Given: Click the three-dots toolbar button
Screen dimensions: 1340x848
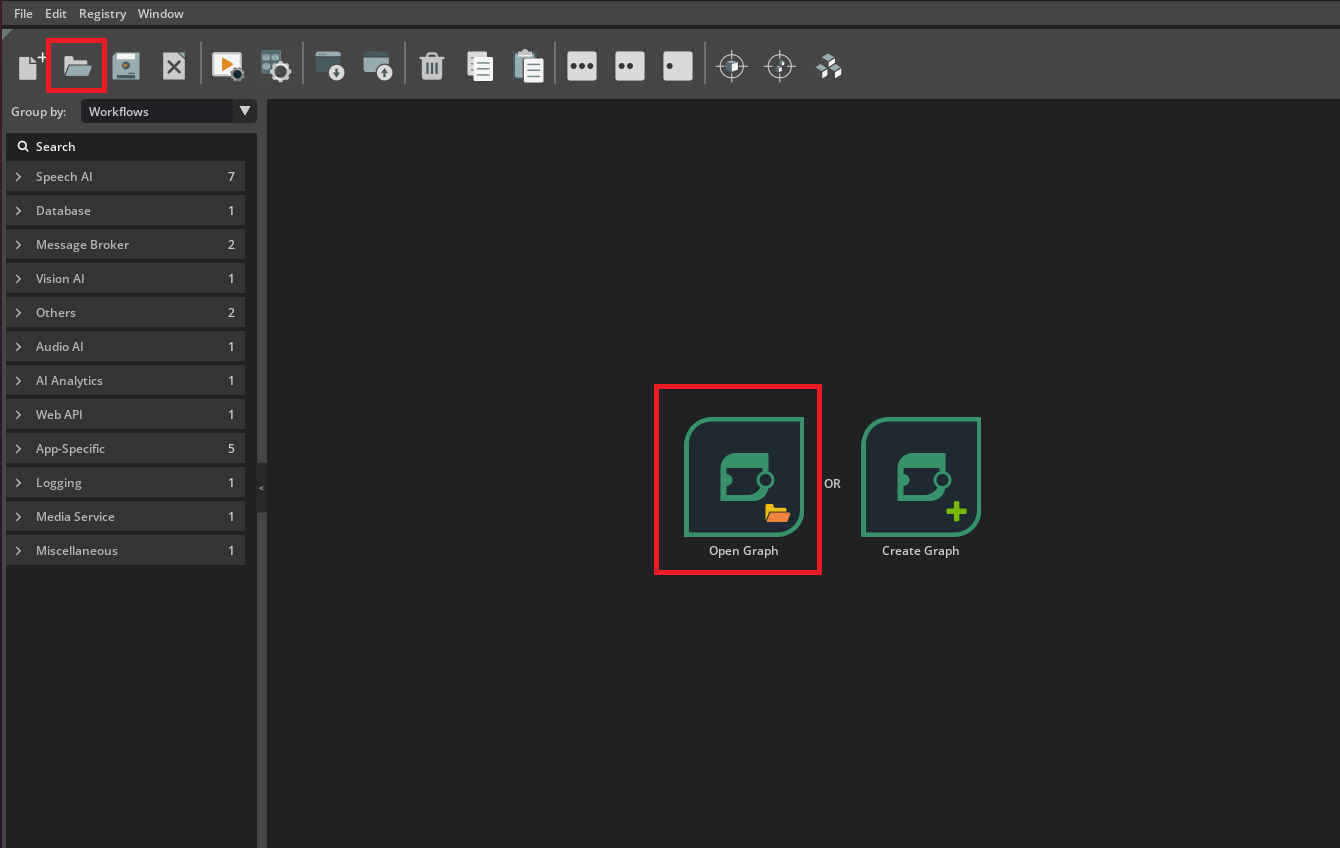Looking at the screenshot, I should tap(581, 67).
